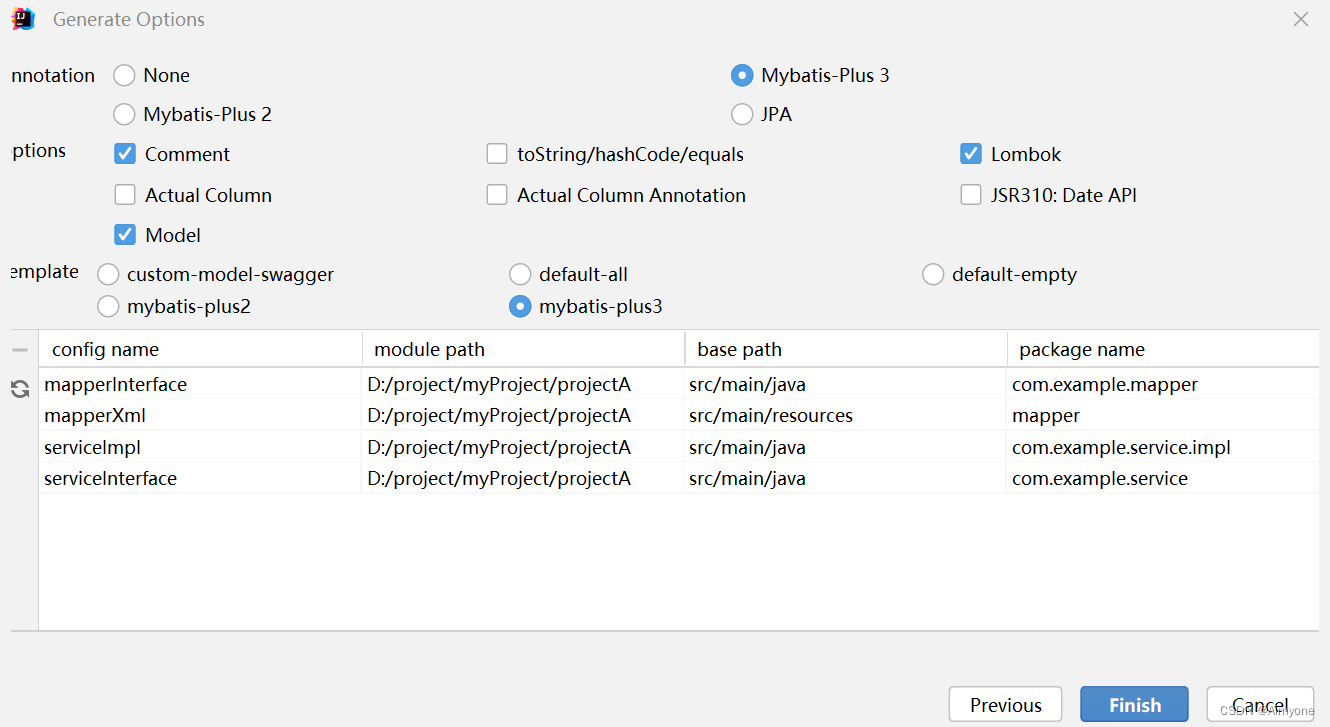This screenshot has height=727, width=1330.
Task: Select the serviceImpl config name cell
Action: coord(200,447)
